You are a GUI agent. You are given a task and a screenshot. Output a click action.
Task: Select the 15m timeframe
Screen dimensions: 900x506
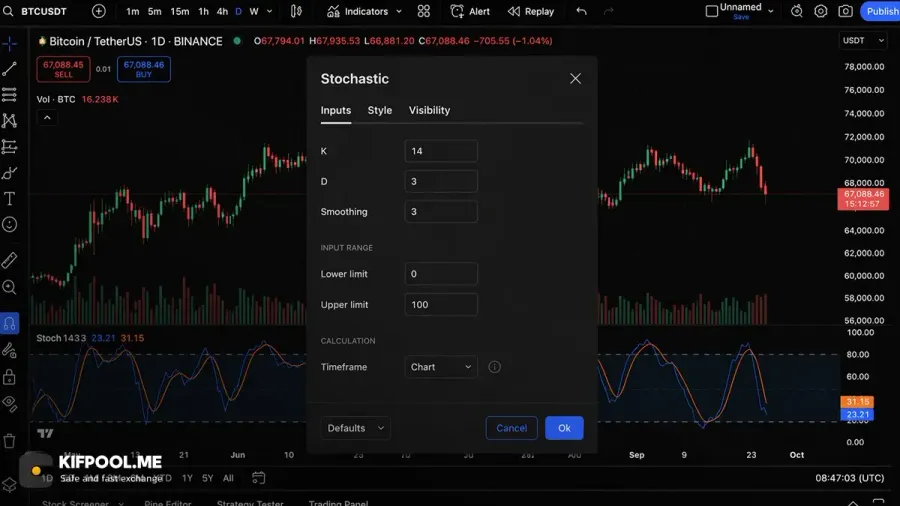pos(180,11)
